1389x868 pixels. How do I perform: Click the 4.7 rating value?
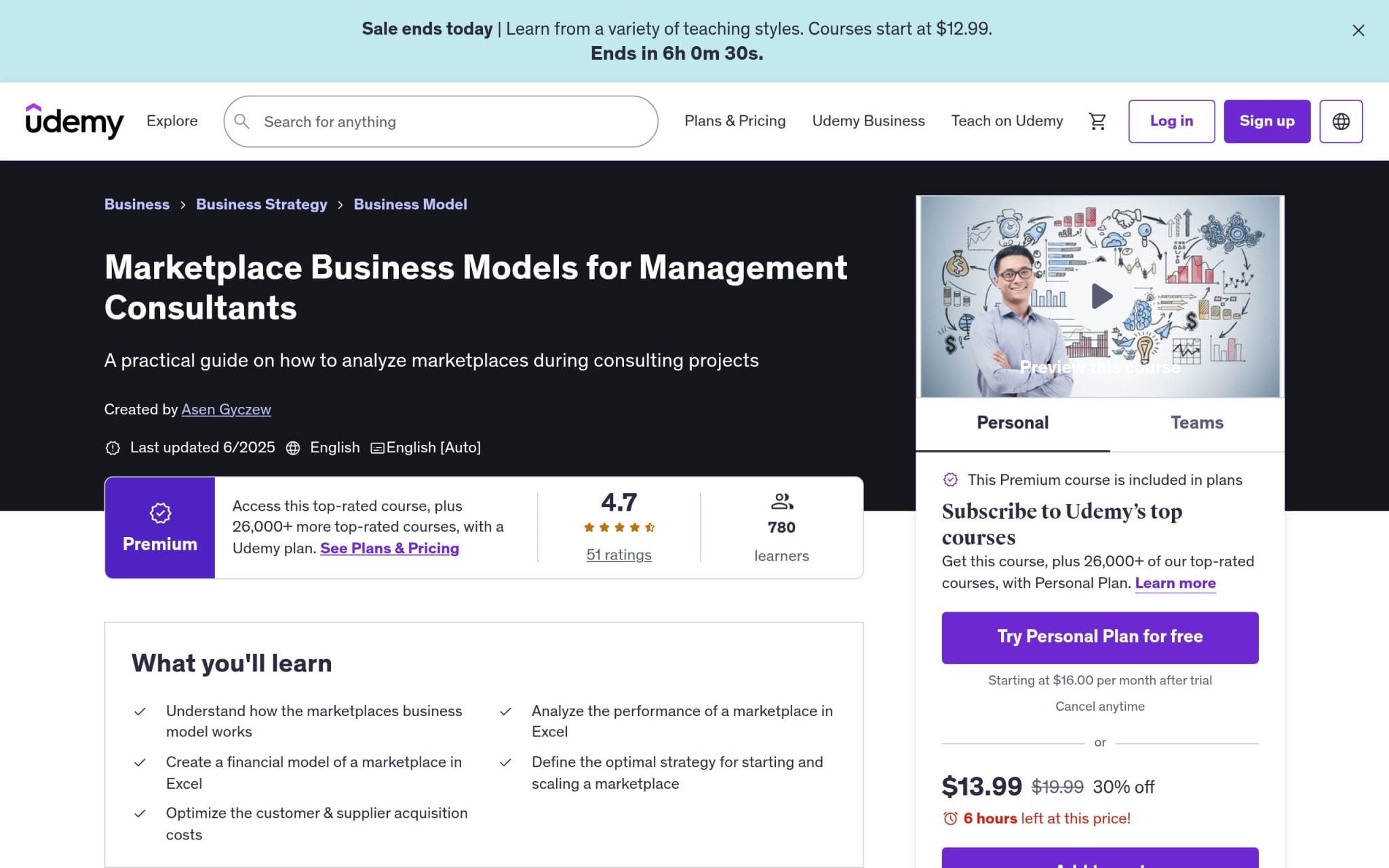pos(619,502)
